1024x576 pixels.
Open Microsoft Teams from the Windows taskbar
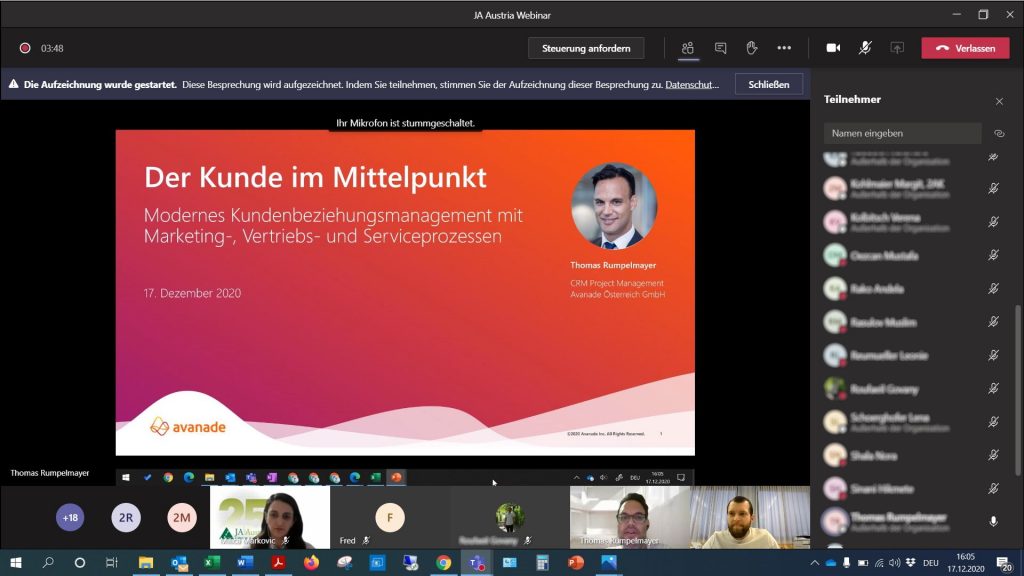coord(476,562)
